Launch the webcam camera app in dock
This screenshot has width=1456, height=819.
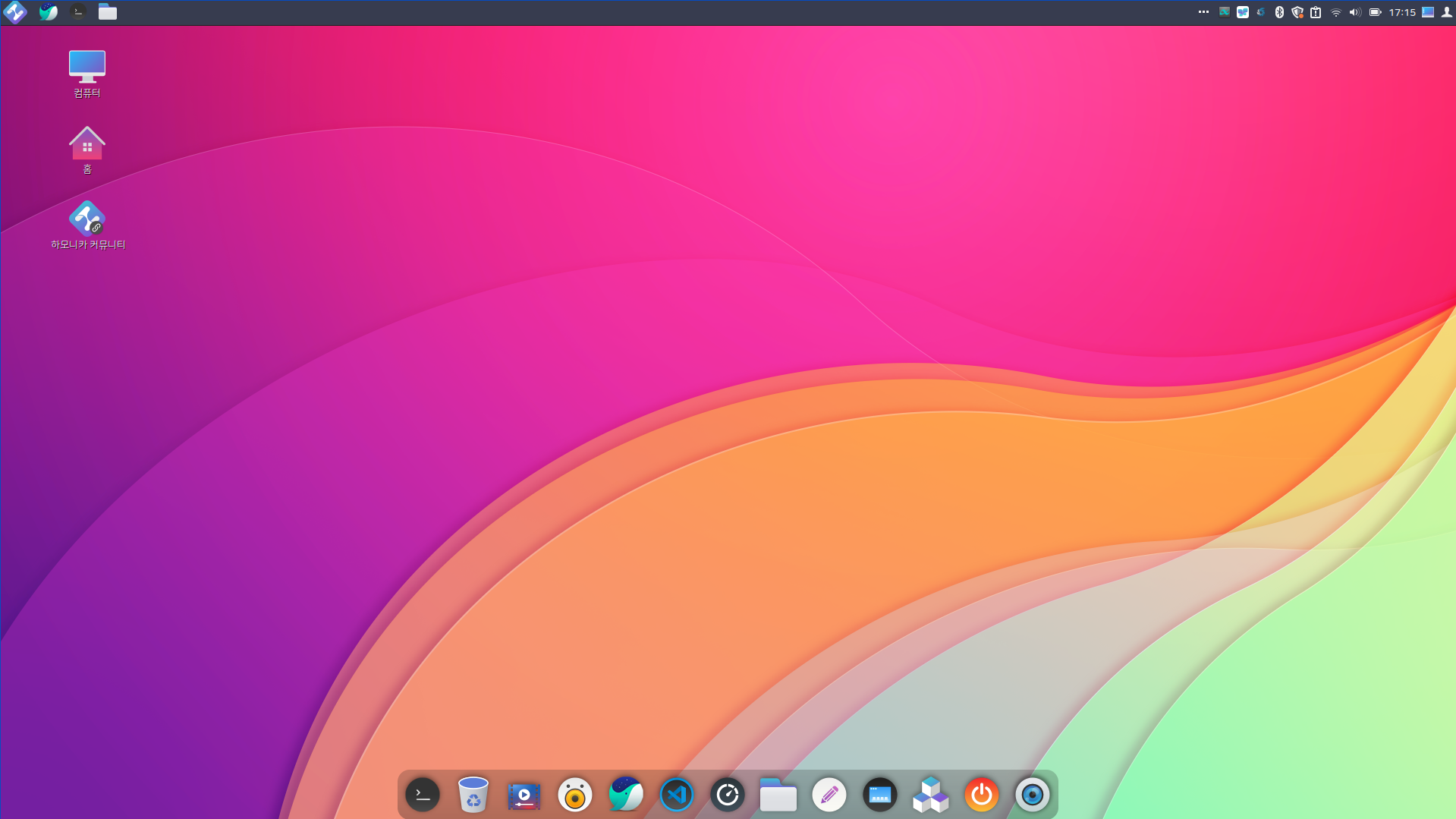coord(1033,795)
